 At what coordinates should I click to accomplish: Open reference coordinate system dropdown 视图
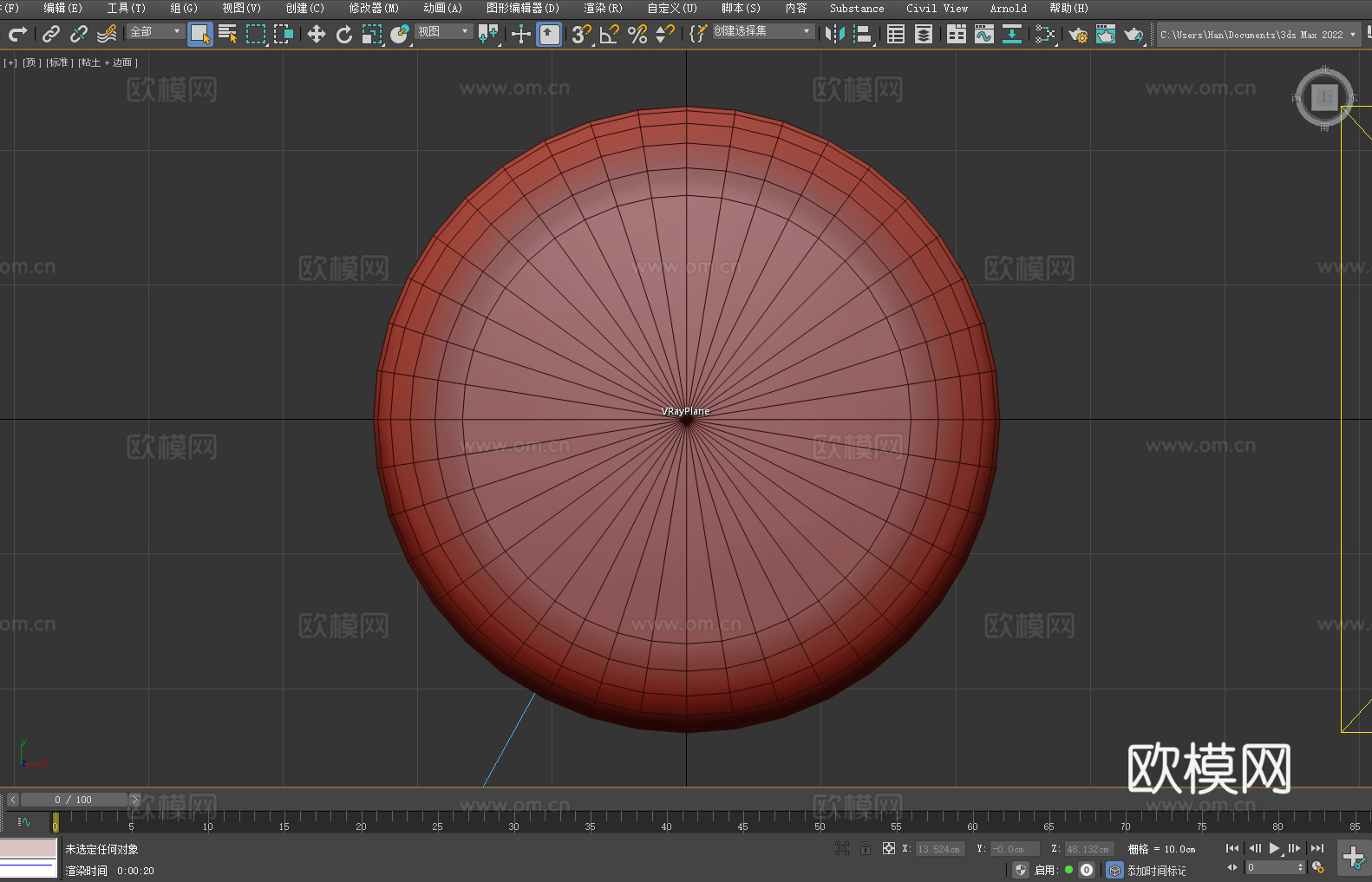click(443, 31)
